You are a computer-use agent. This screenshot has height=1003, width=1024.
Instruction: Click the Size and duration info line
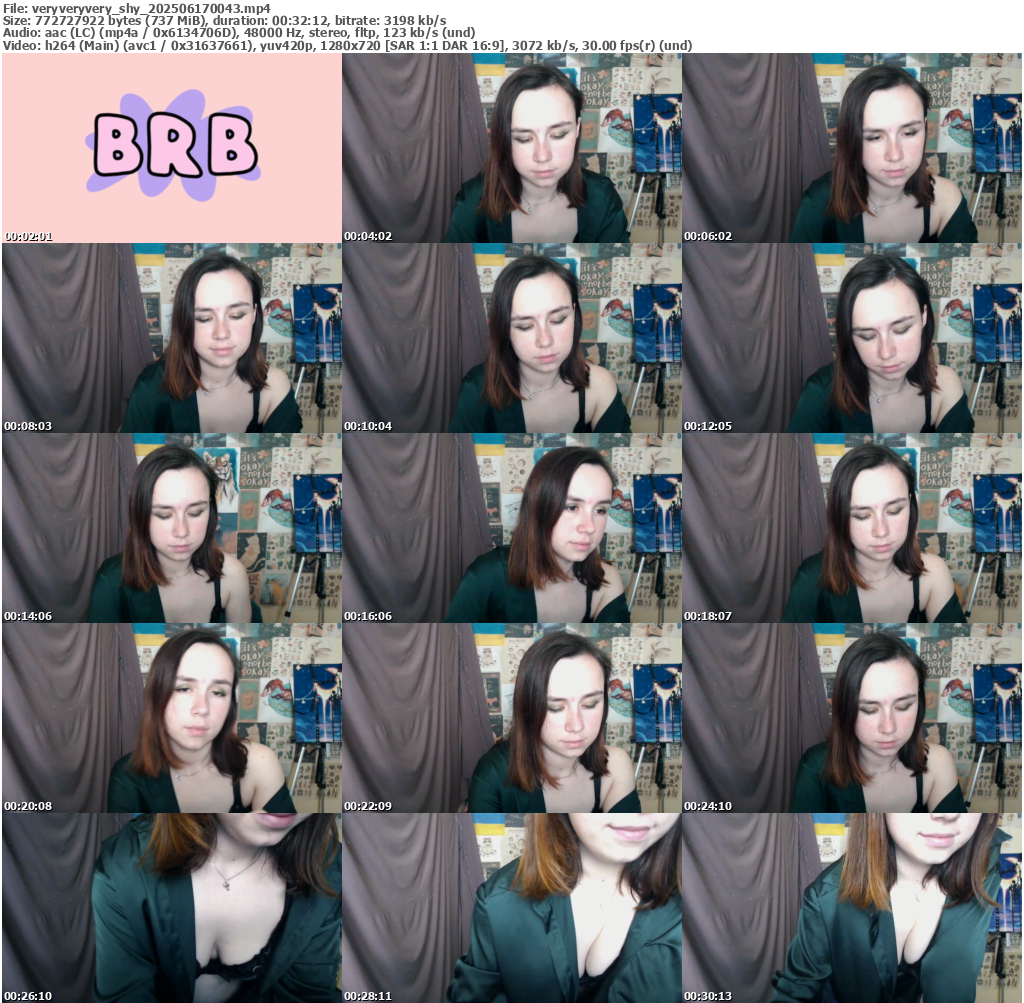click(224, 20)
